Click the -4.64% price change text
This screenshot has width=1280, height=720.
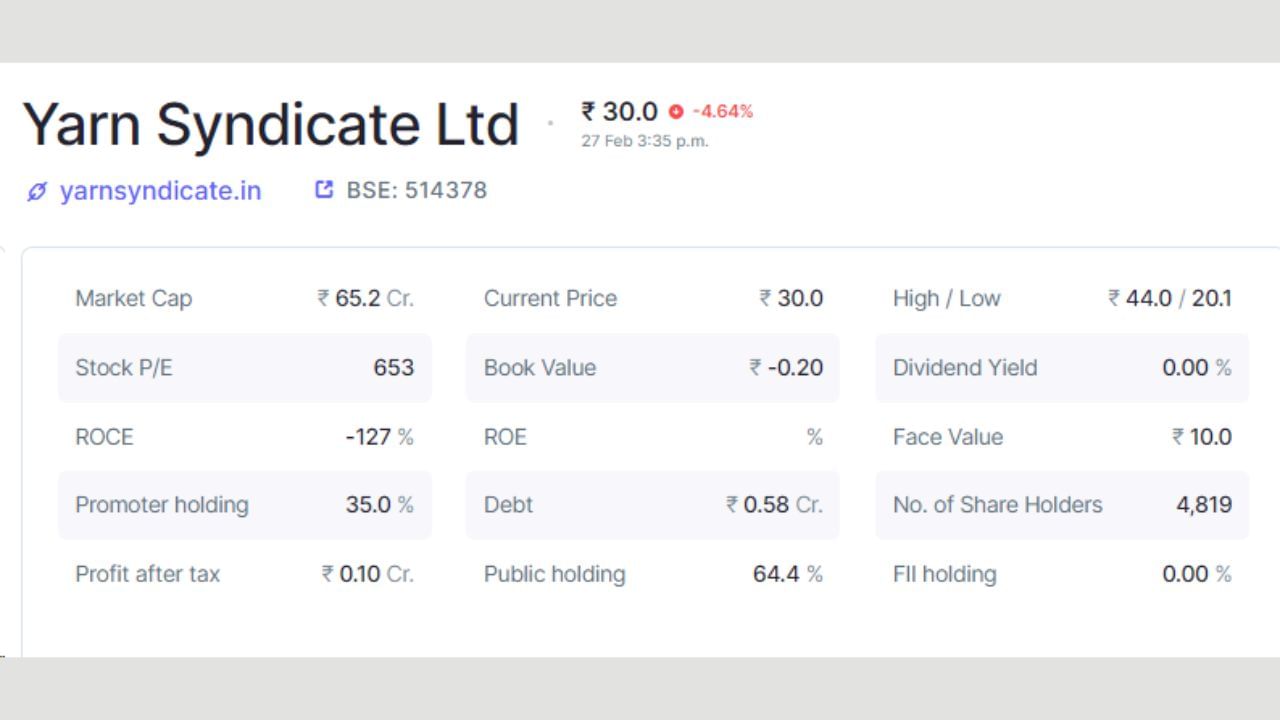722,111
